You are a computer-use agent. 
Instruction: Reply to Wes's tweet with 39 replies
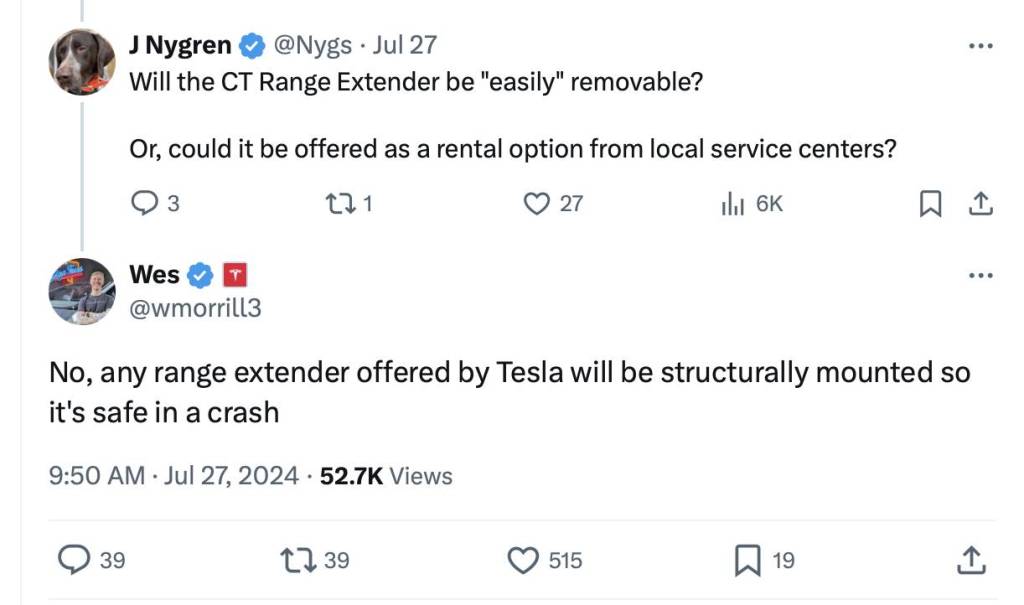tap(74, 560)
